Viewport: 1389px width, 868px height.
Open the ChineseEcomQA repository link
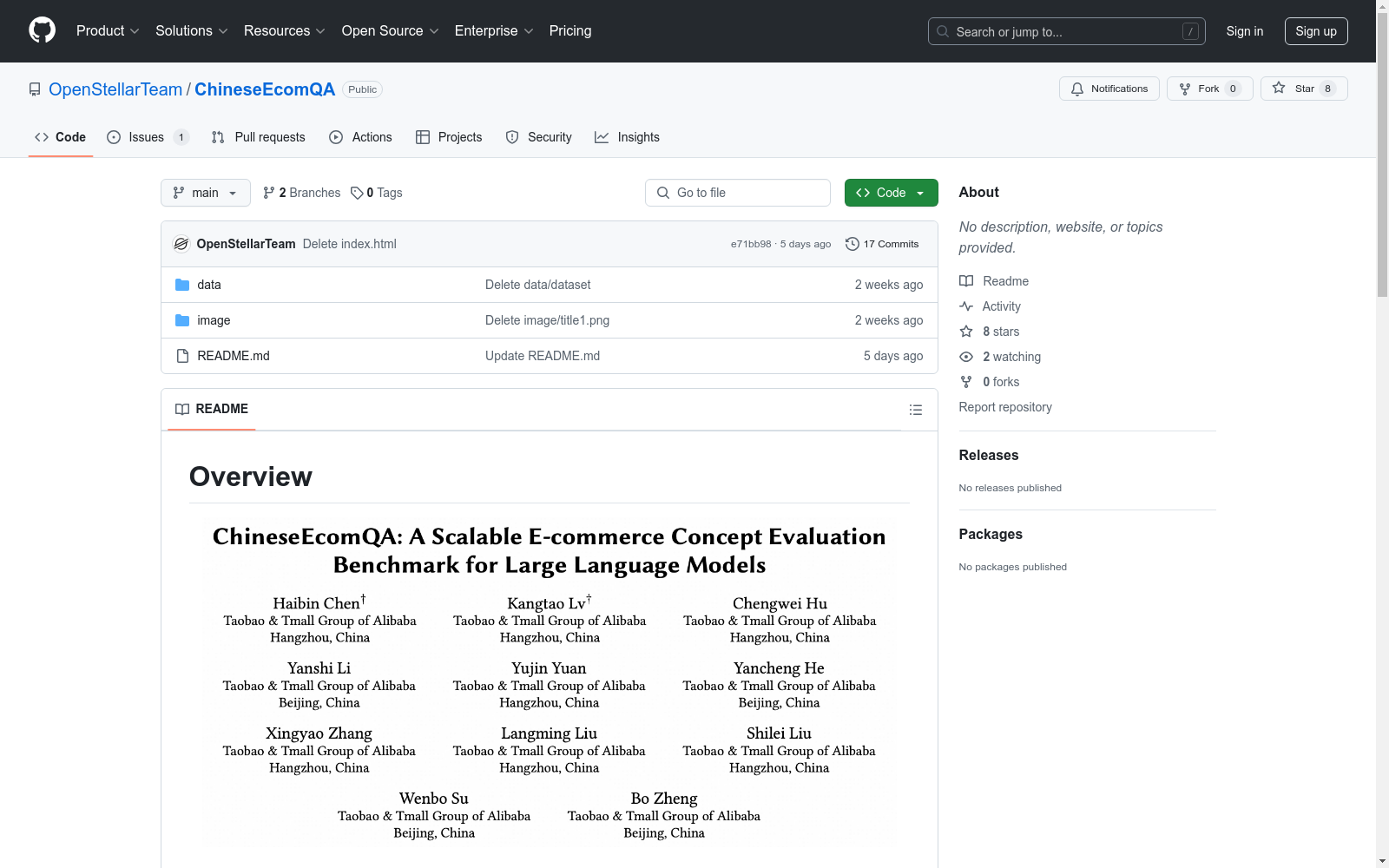click(265, 89)
